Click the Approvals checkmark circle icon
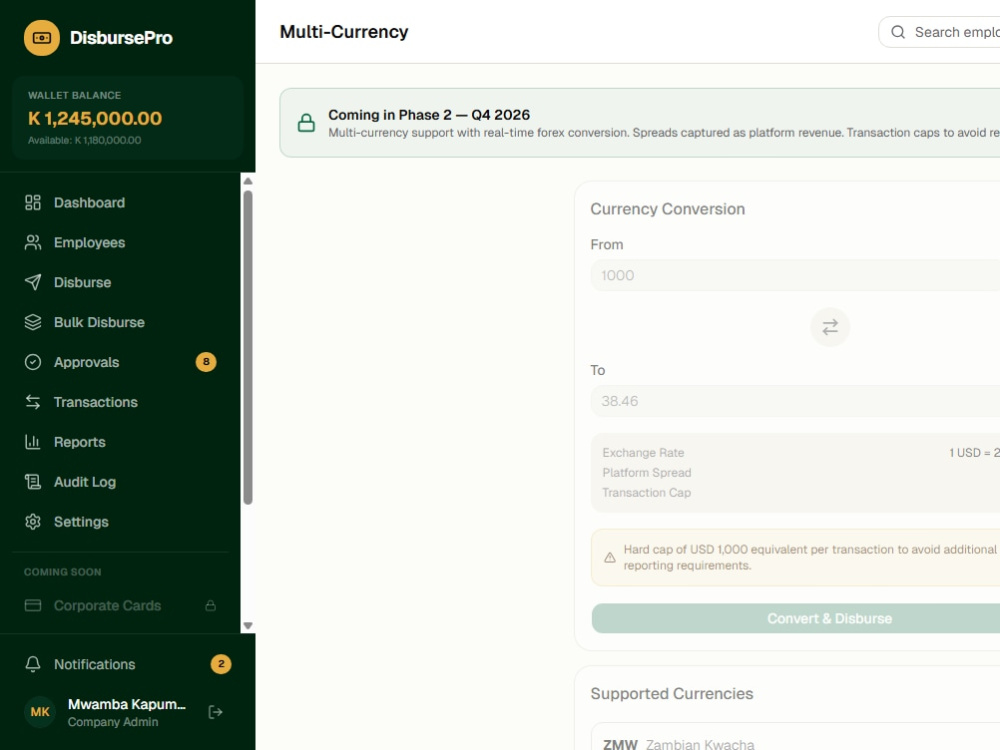This screenshot has width=1000, height=750. tap(33, 362)
